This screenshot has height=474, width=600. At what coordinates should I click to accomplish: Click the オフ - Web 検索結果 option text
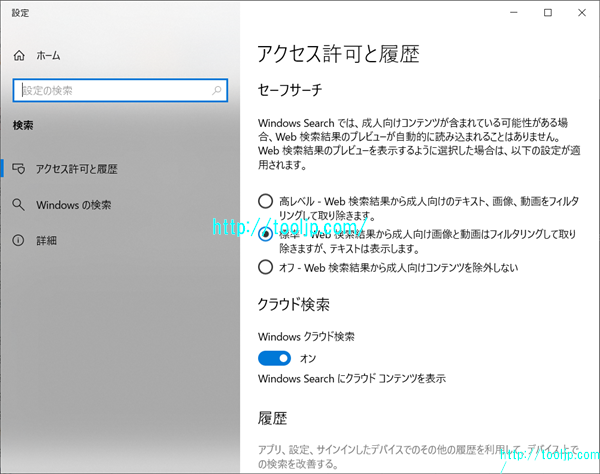tap(398, 267)
